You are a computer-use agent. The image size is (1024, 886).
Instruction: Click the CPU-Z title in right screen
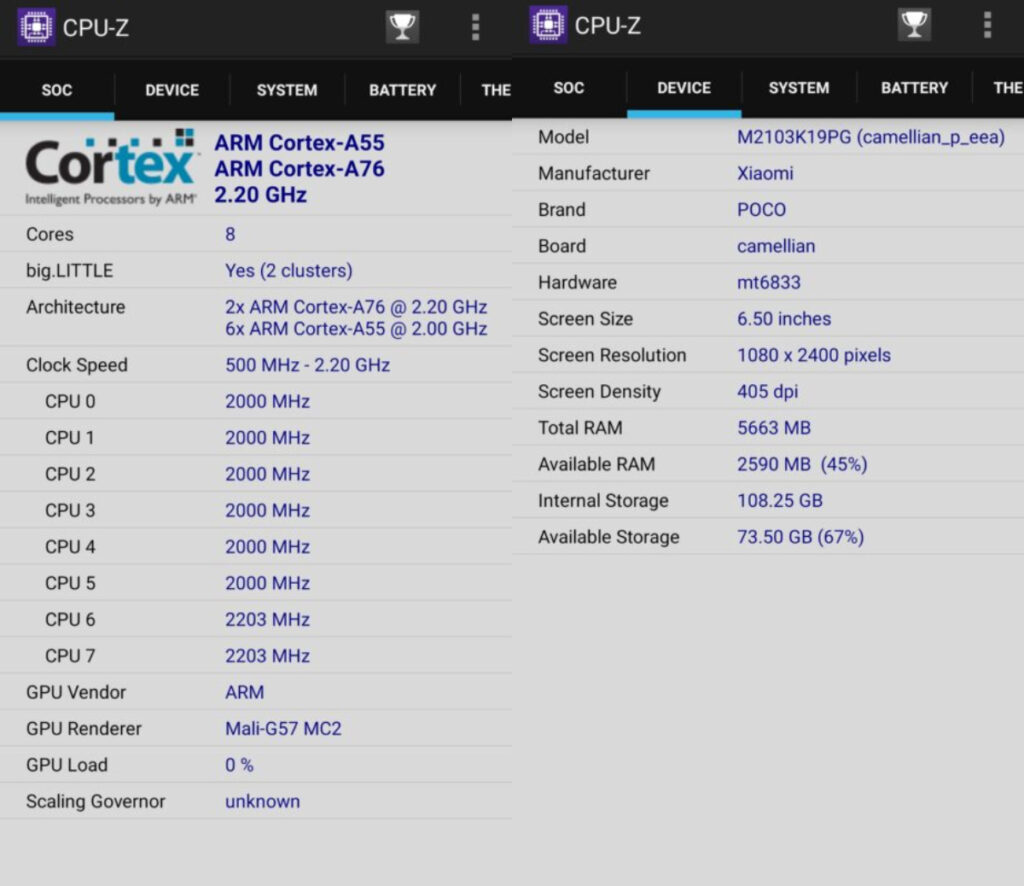click(x=608, y=25)
